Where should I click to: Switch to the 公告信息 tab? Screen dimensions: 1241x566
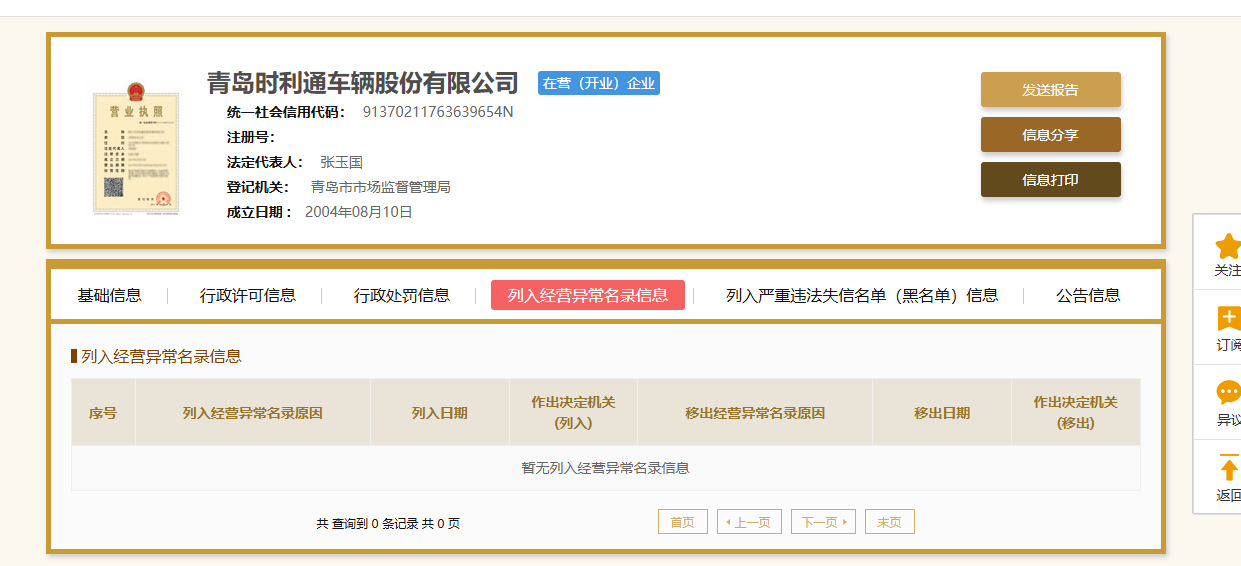1088,295
